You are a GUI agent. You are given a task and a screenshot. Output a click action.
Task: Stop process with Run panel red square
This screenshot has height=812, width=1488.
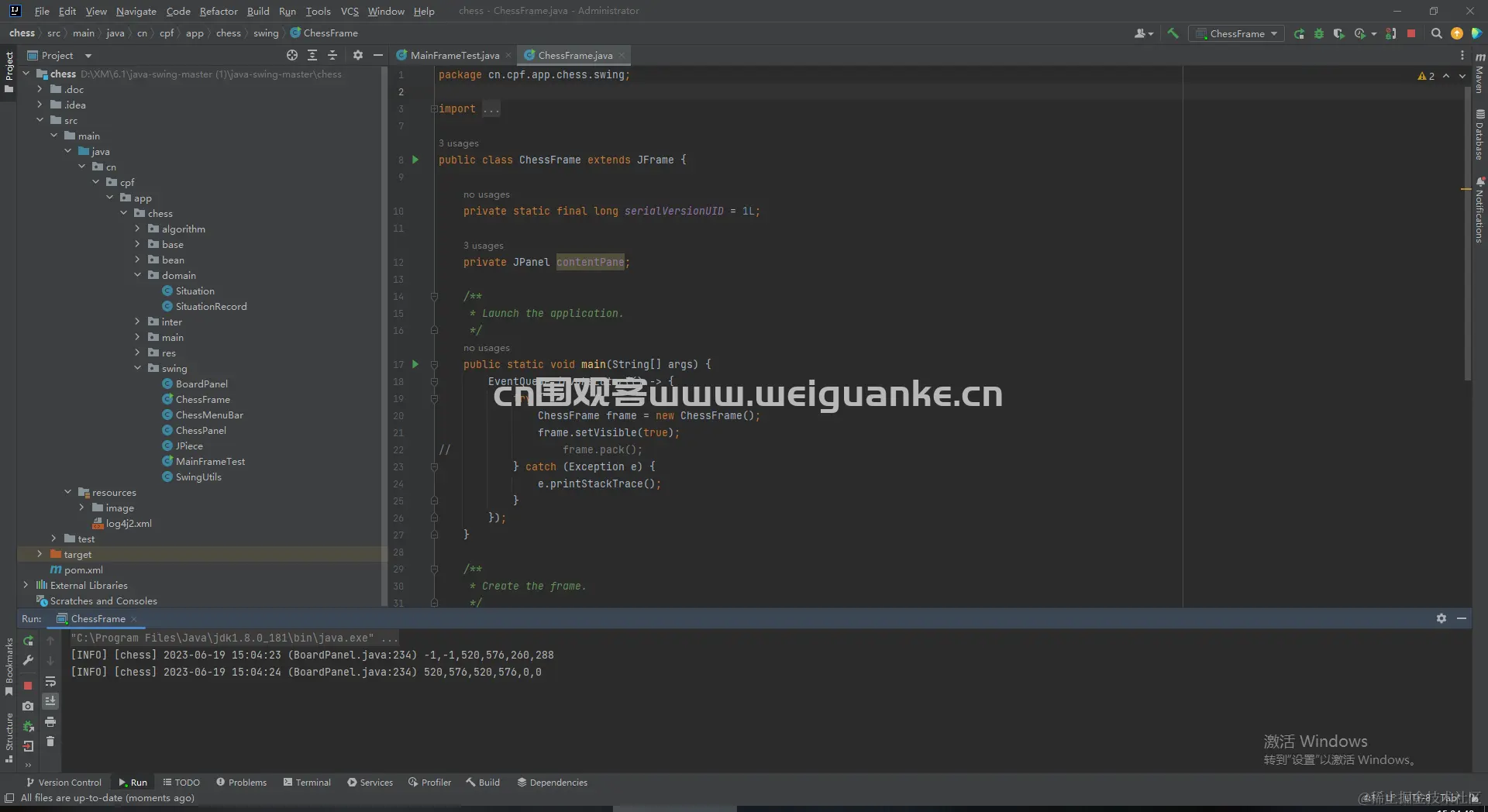[29, 686]
